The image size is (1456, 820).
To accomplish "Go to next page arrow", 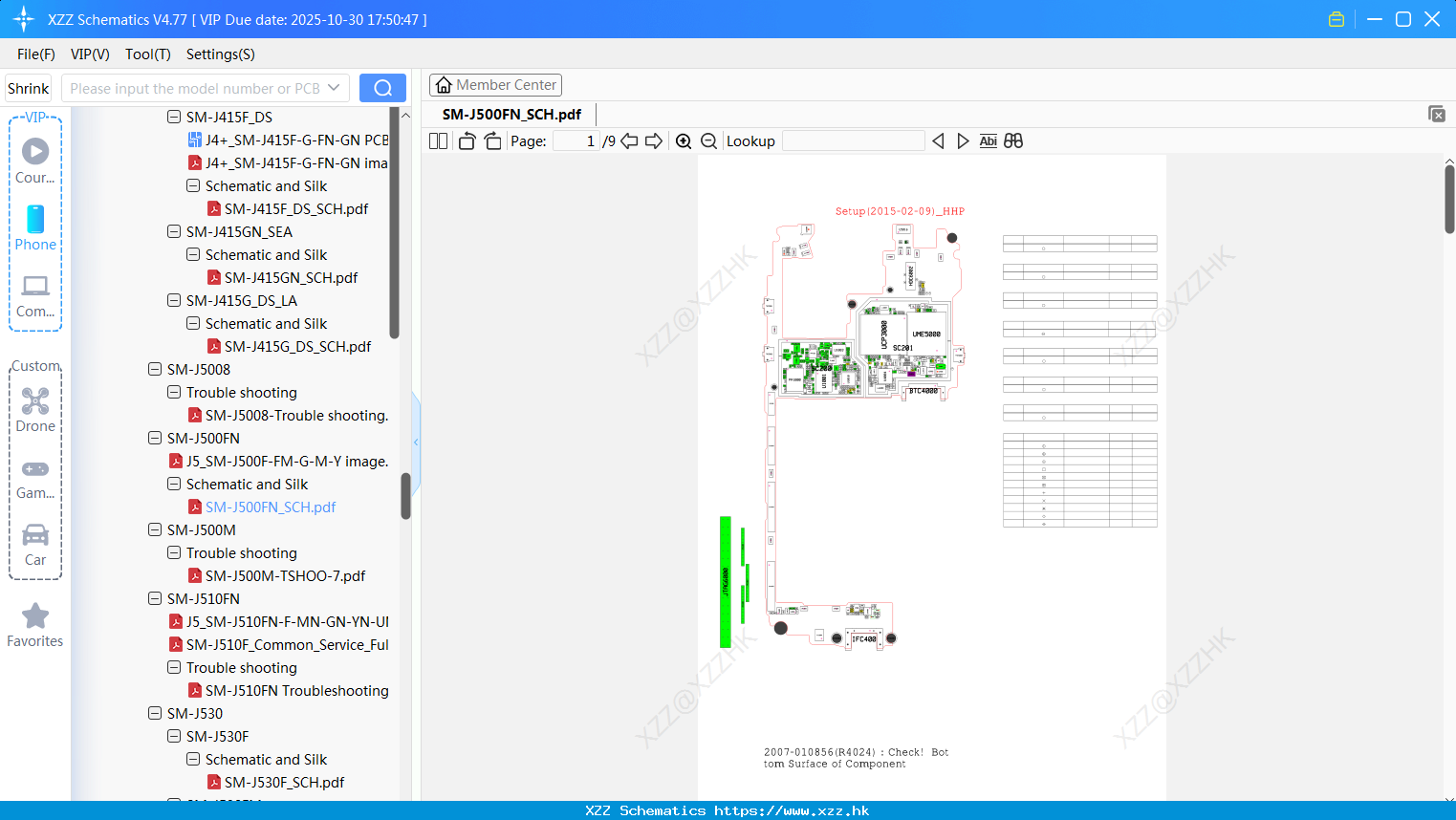I will pyautogui.click(x=654, y=140).
